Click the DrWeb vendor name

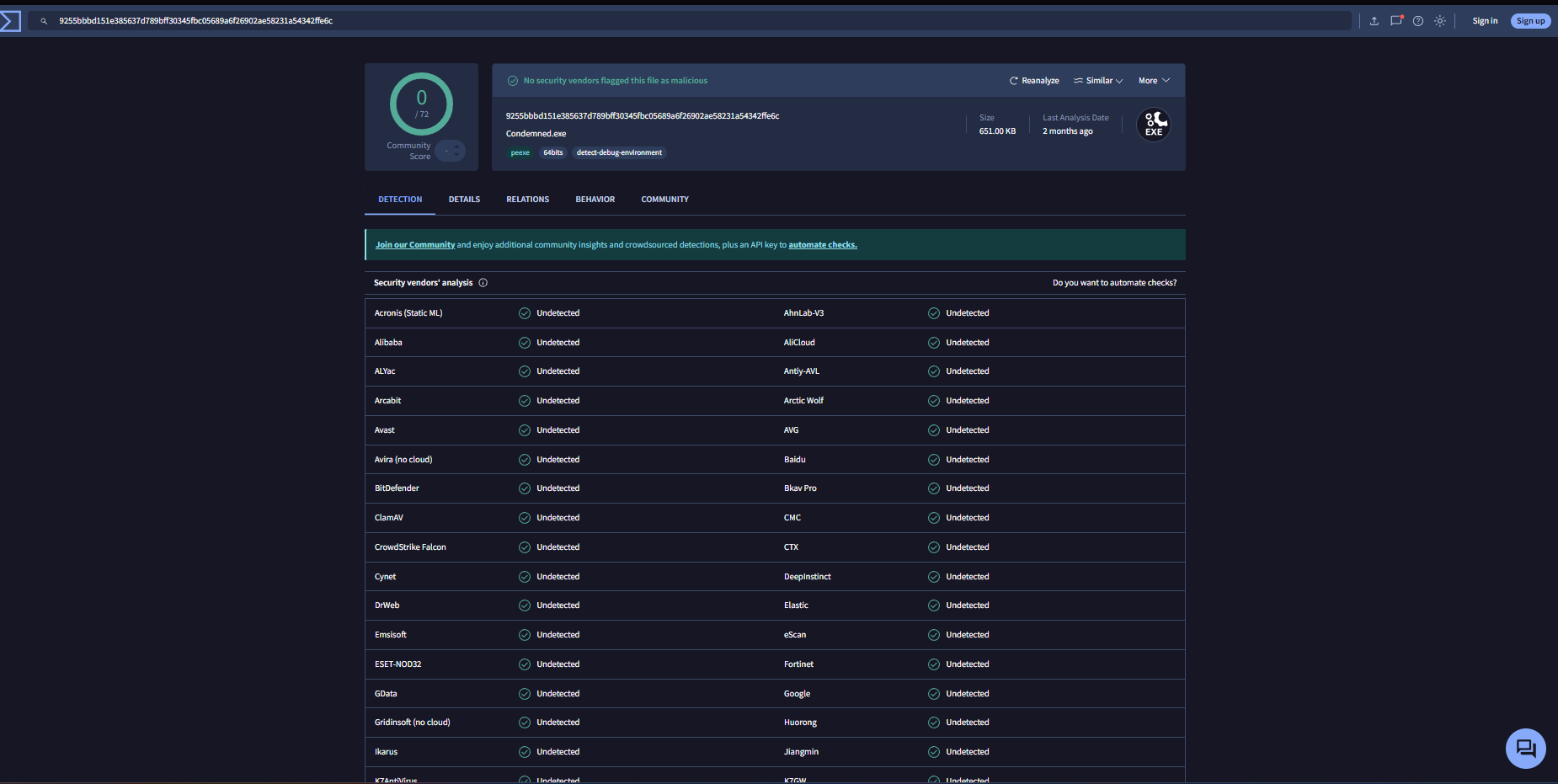pyautogui.click(x=387, y=605)
